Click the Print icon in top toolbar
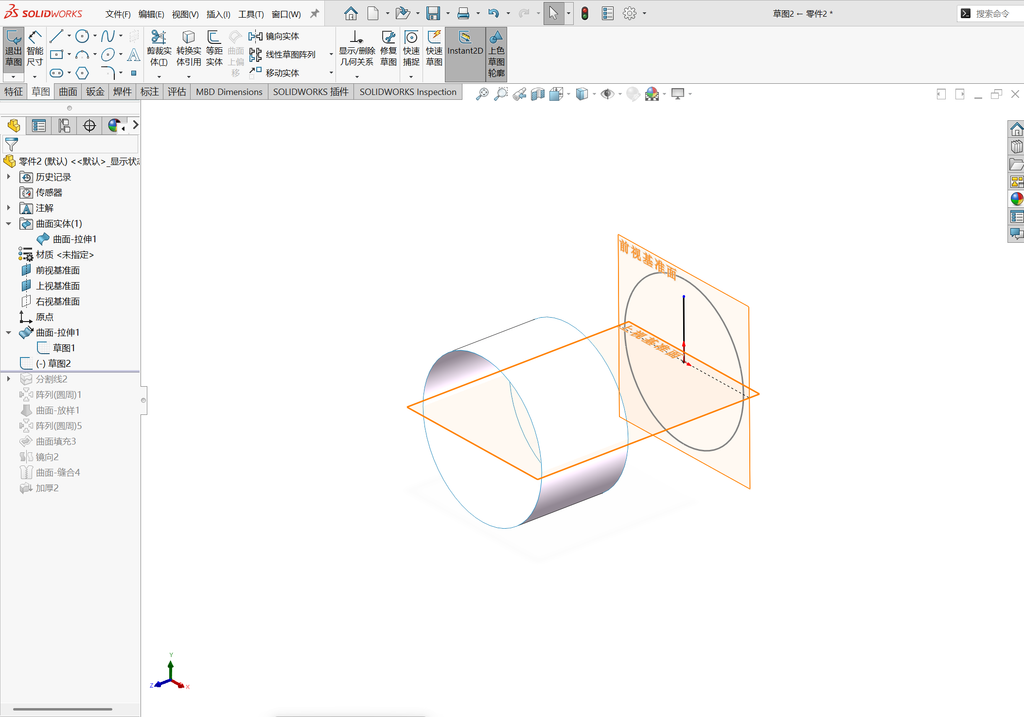Screen dimensions: 1024x717 tap(464, 13)
